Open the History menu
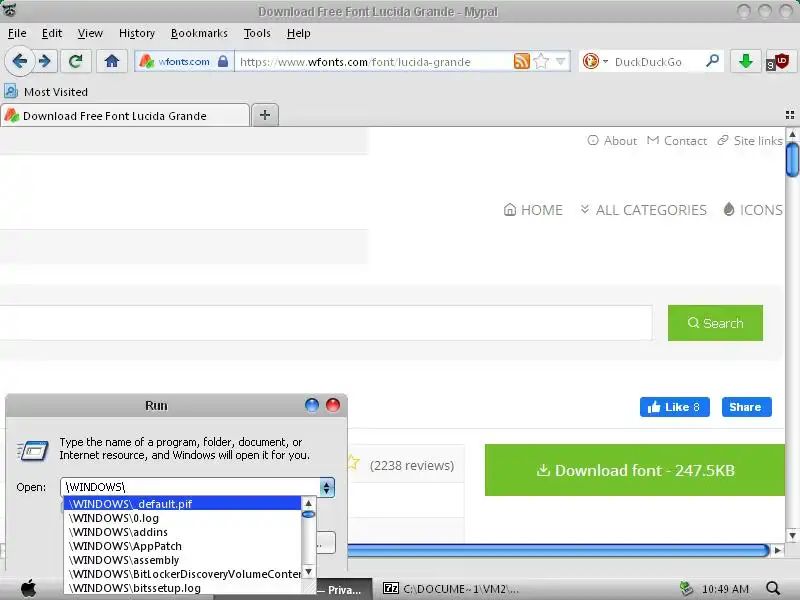The height and width of the screenshot is (600, 800). 137,33
